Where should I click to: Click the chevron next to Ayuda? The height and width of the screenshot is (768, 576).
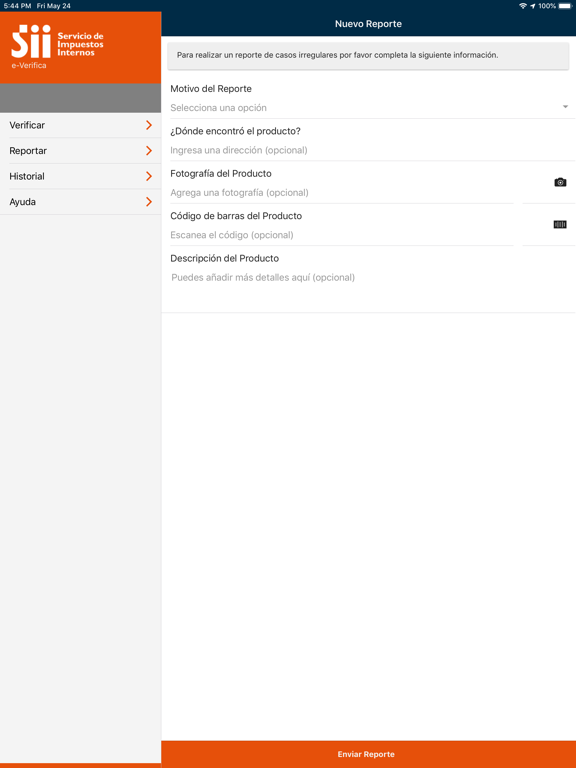149,202
